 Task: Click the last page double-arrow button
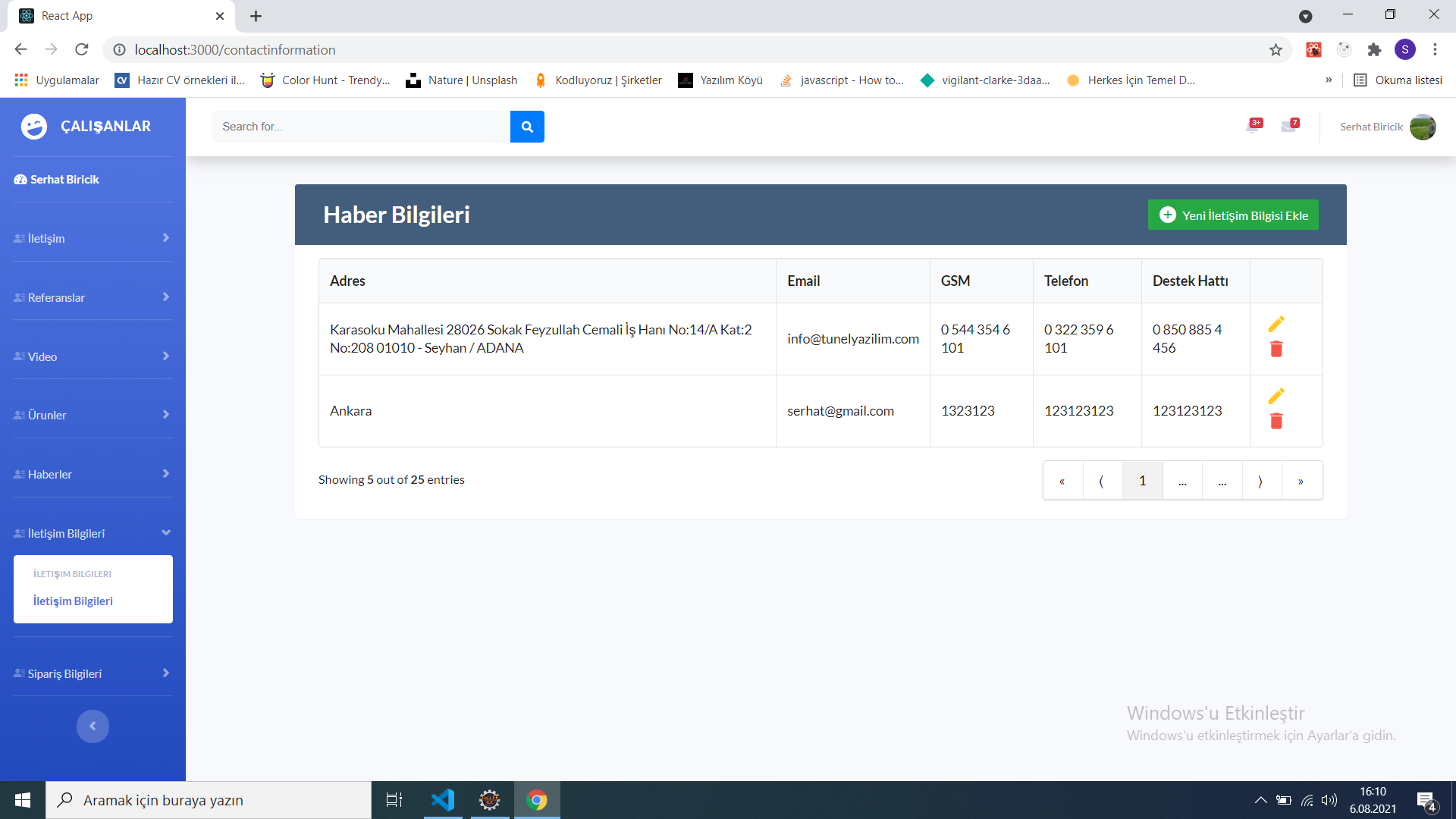pyautogui.click(x=1301, y=481)
